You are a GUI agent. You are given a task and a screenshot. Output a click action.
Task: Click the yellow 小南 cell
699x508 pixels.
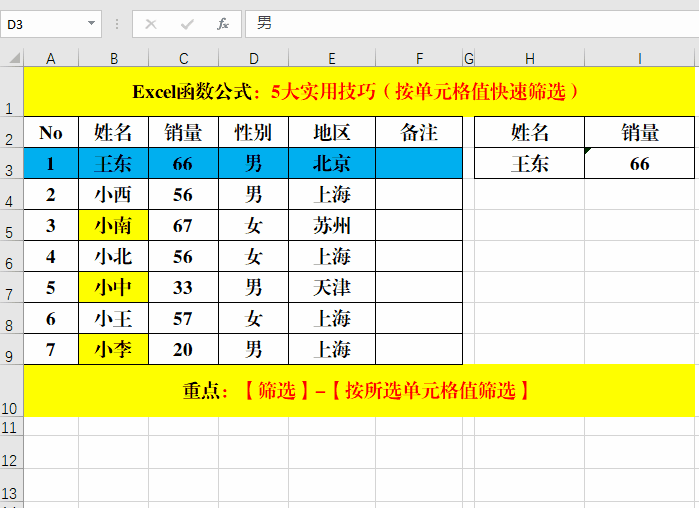click(114, 225)
